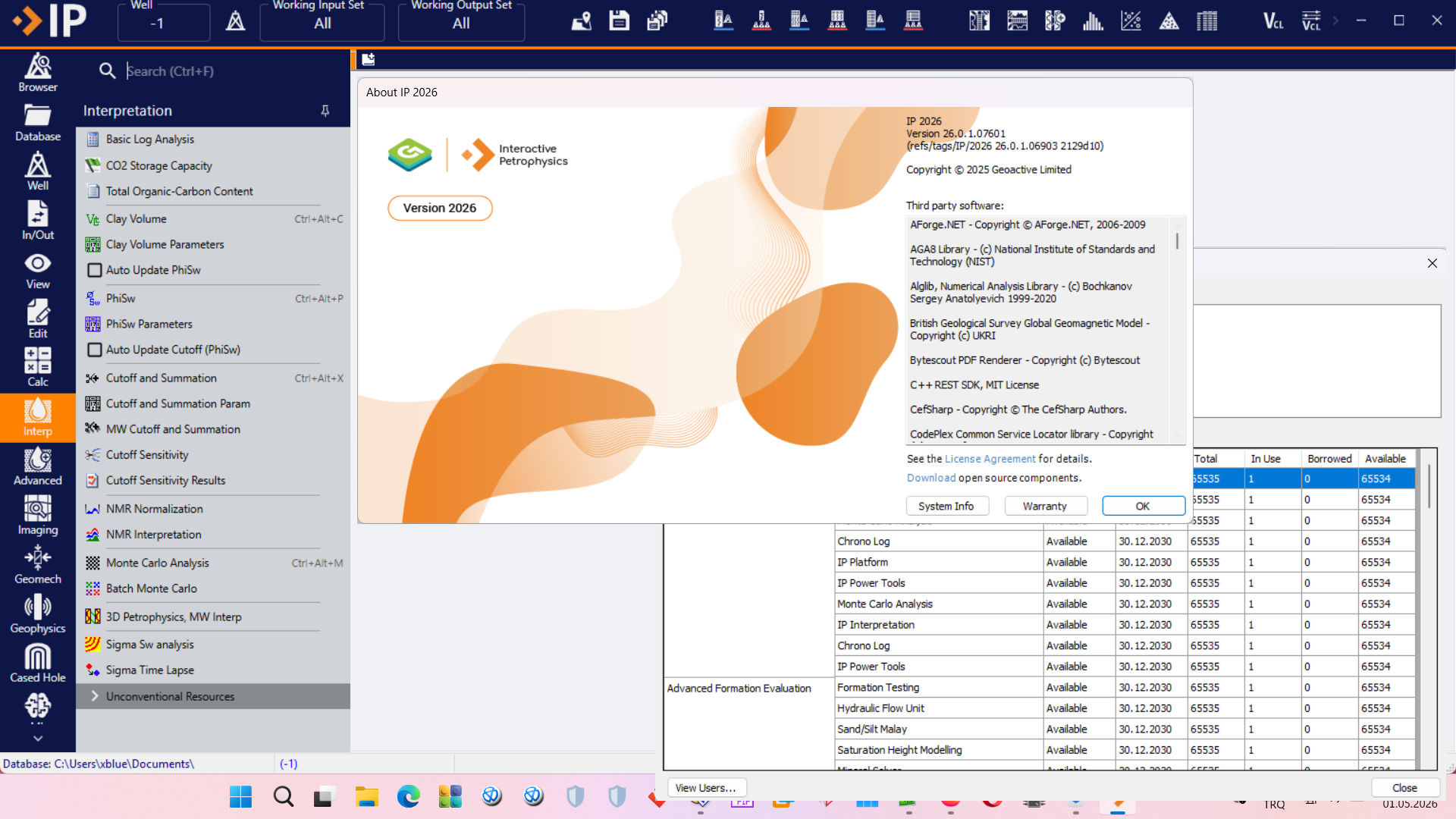Click Close button in license window
This screenshot has width=1456, height=819.
1405,788
